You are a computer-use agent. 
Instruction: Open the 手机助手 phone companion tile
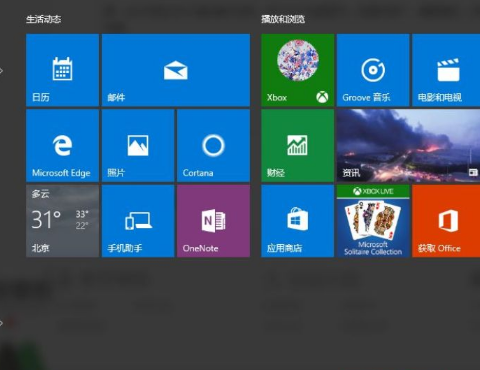tap(138, 221)
